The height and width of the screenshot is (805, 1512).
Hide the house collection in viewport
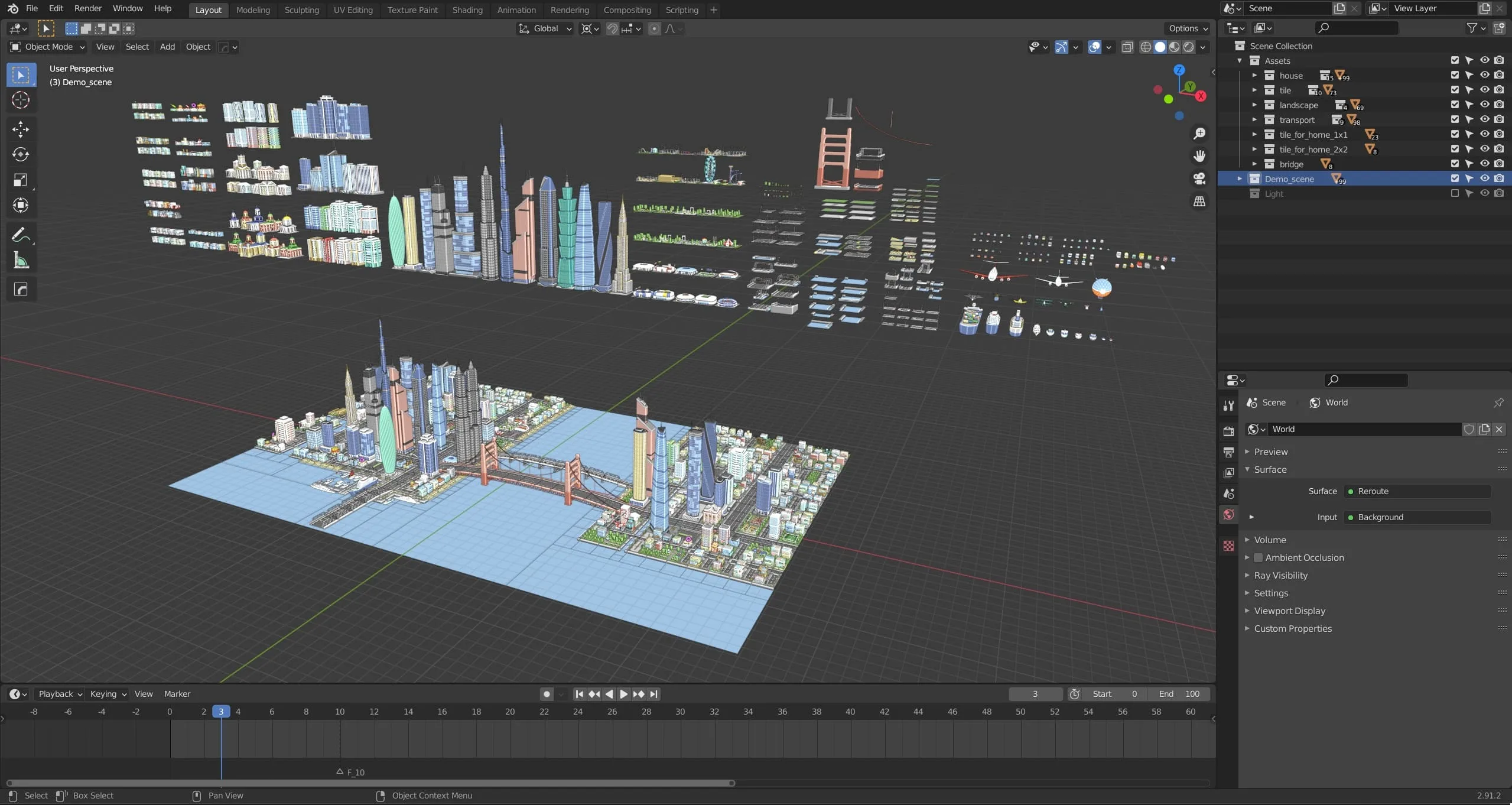tap(1484, 75)
